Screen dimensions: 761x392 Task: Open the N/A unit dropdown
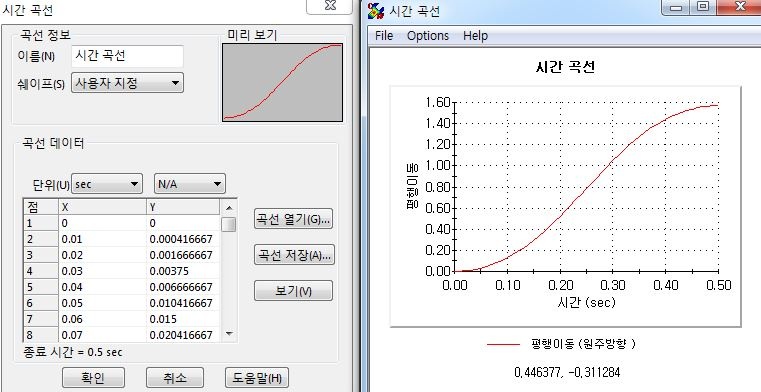tap(189, 184)
